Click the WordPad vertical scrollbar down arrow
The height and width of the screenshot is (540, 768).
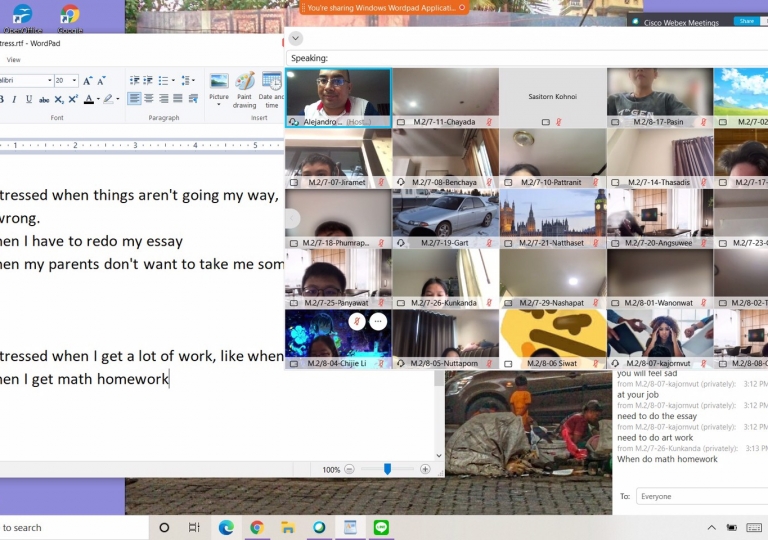[439, 455]
